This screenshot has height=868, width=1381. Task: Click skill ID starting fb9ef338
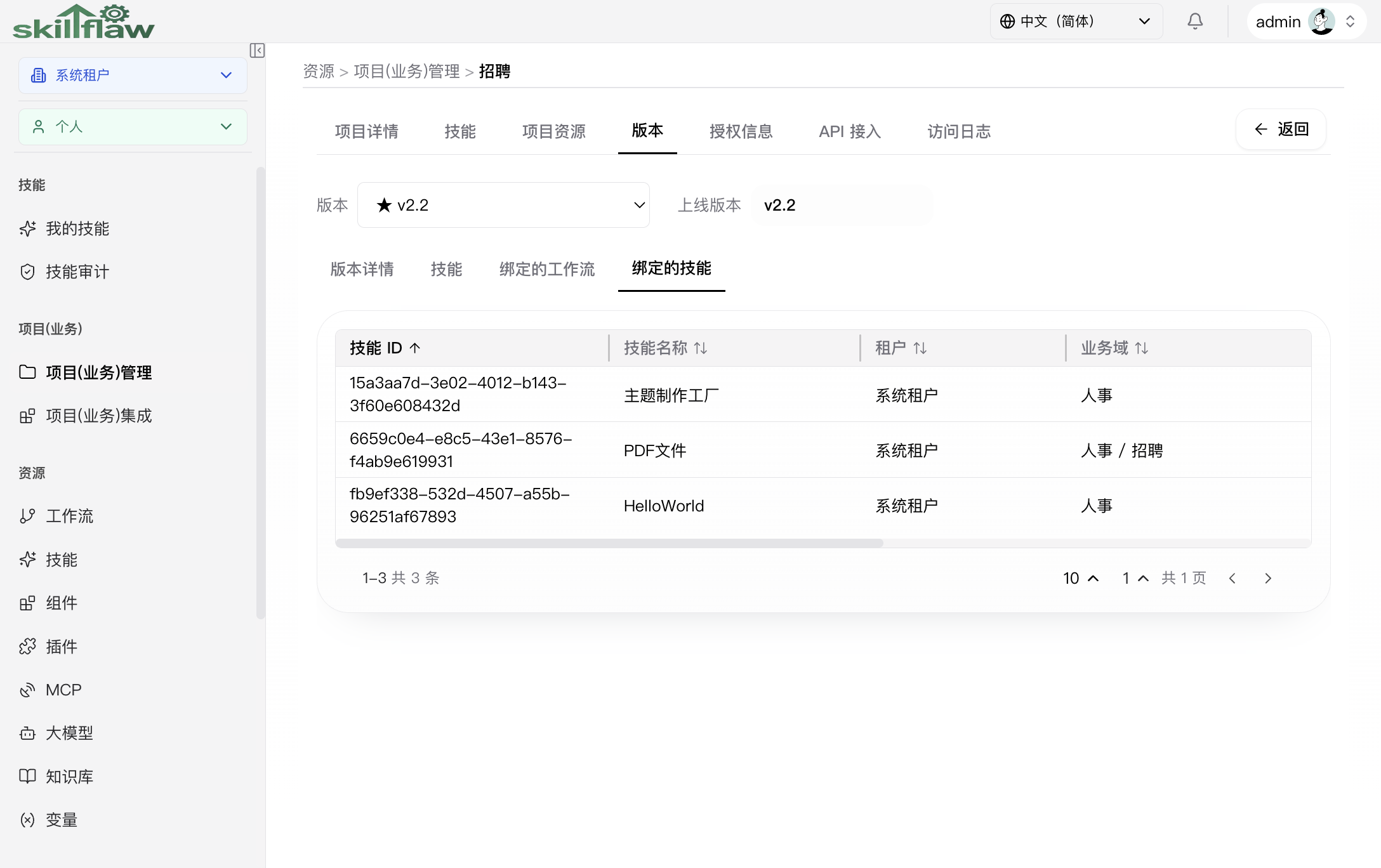click(459, 505)
